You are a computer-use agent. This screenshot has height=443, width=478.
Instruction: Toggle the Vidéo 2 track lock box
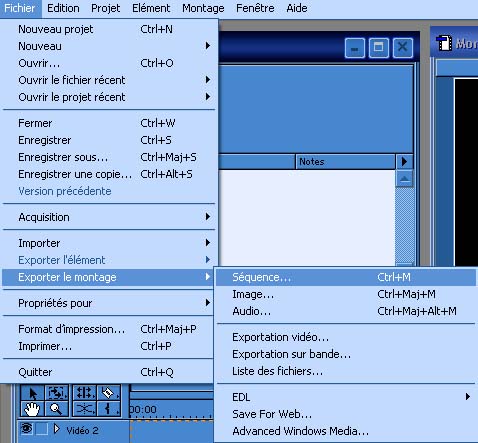(42, 429)
